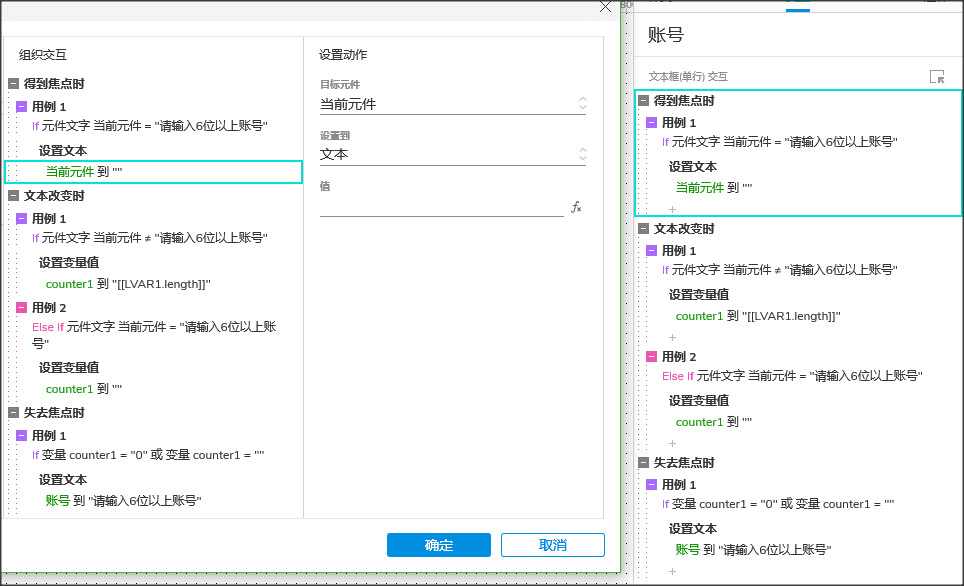This screenshot has height=586, width=964.
Task: Collapse the 文本改变时 event section
Action: coord(13,196)
